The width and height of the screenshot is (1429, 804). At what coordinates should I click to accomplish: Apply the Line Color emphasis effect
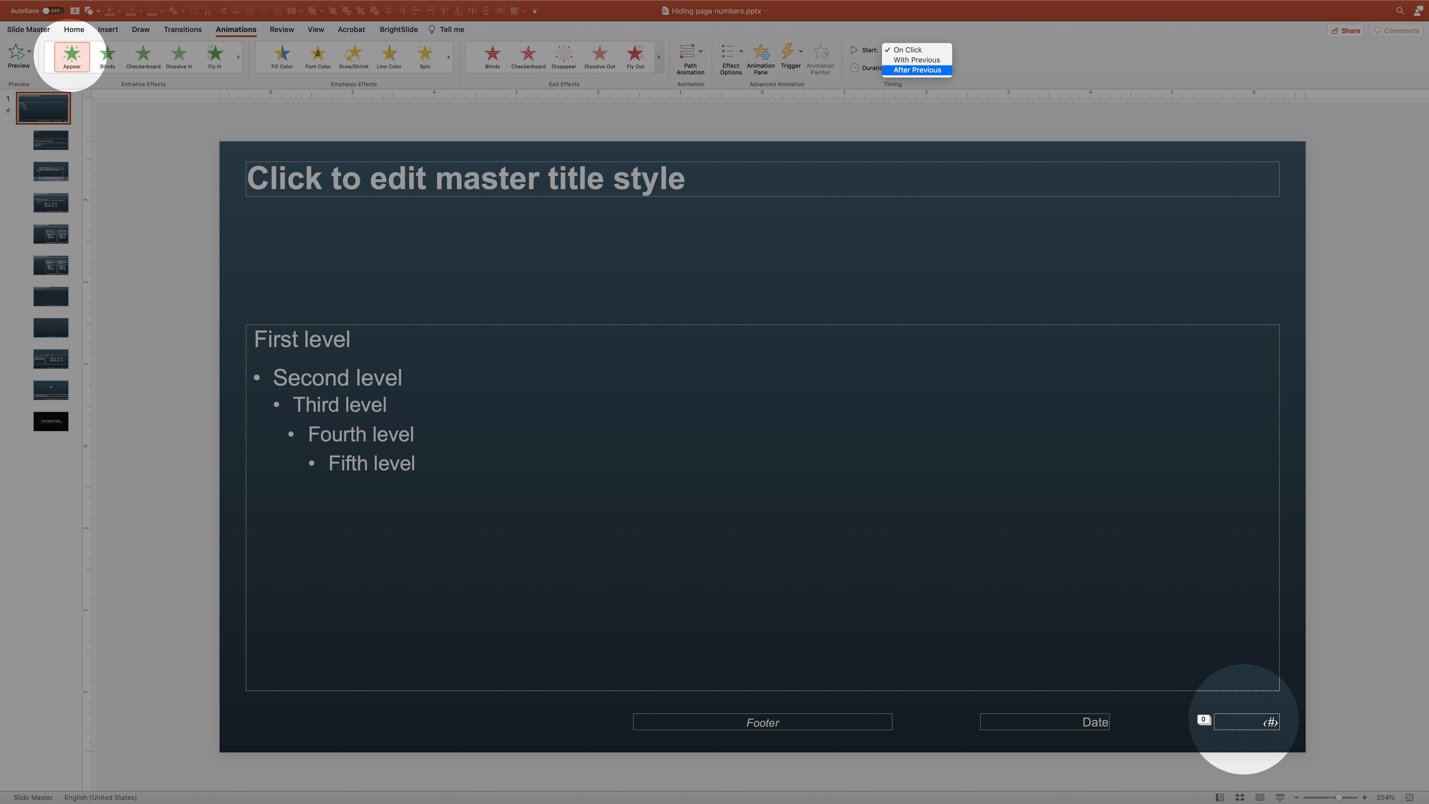point(389,57)
